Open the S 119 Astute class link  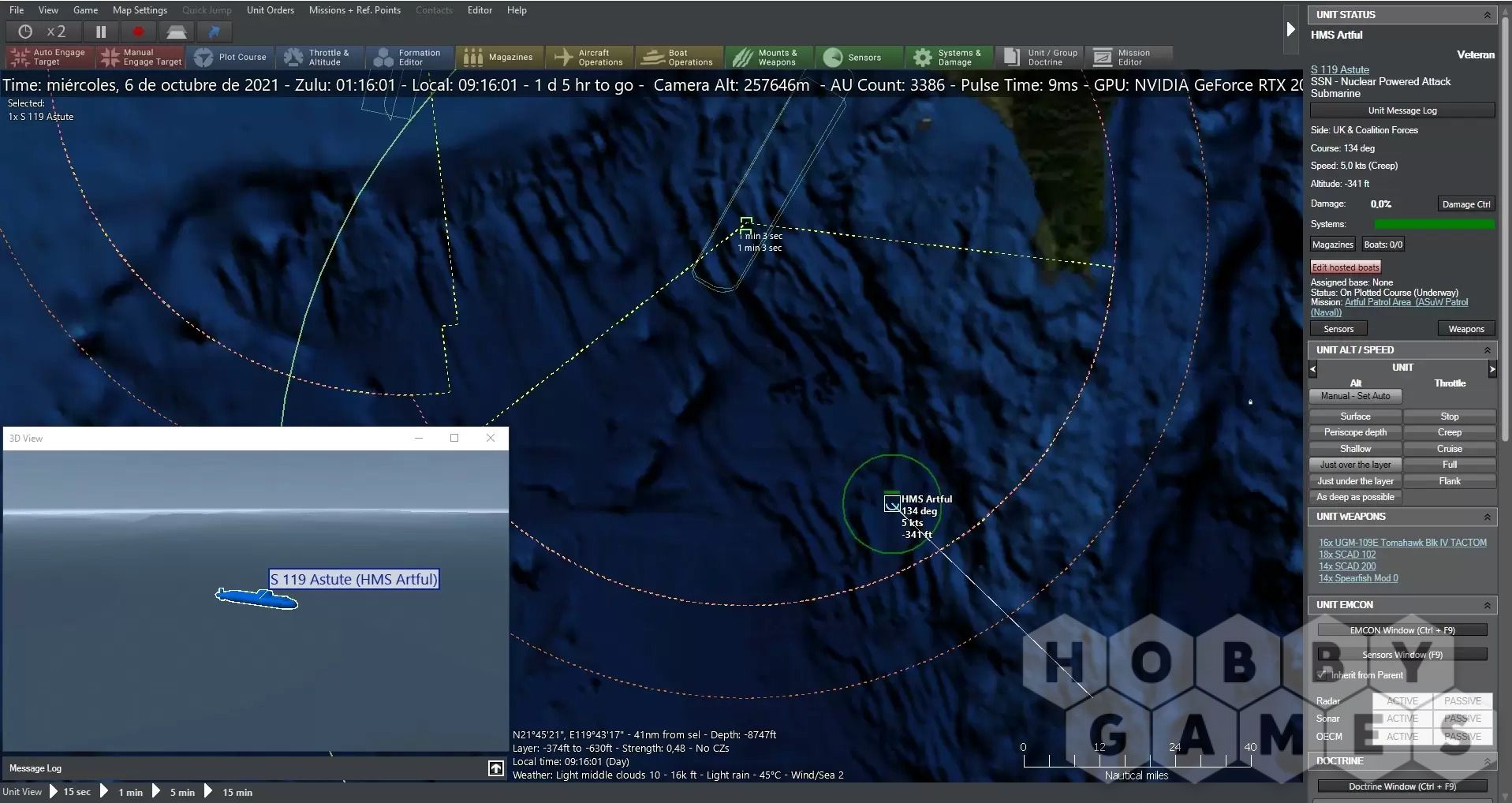click(x=1339, y=69)
